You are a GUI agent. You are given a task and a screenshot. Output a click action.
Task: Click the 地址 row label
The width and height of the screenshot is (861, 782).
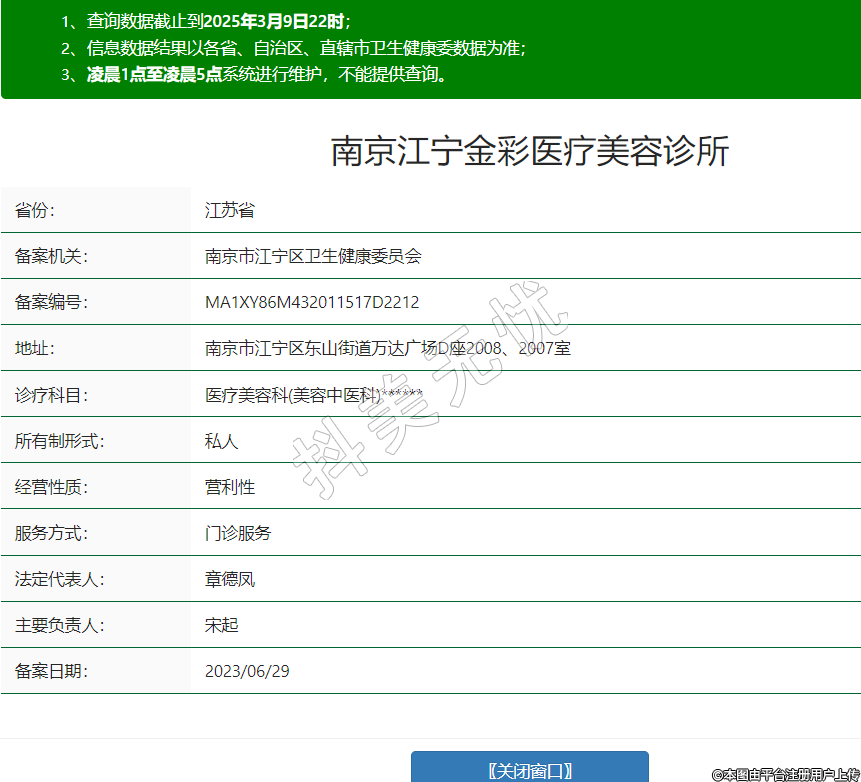pyautogui.click(x=35, y=349)
